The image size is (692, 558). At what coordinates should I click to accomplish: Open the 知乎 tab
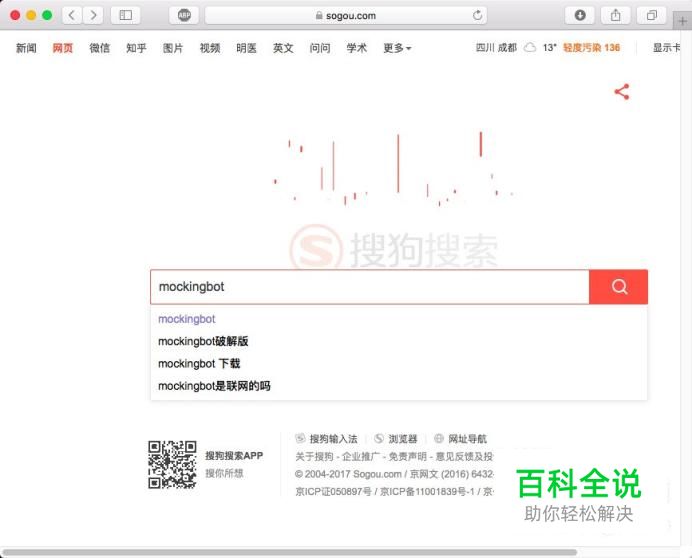(x=136, y=48)
